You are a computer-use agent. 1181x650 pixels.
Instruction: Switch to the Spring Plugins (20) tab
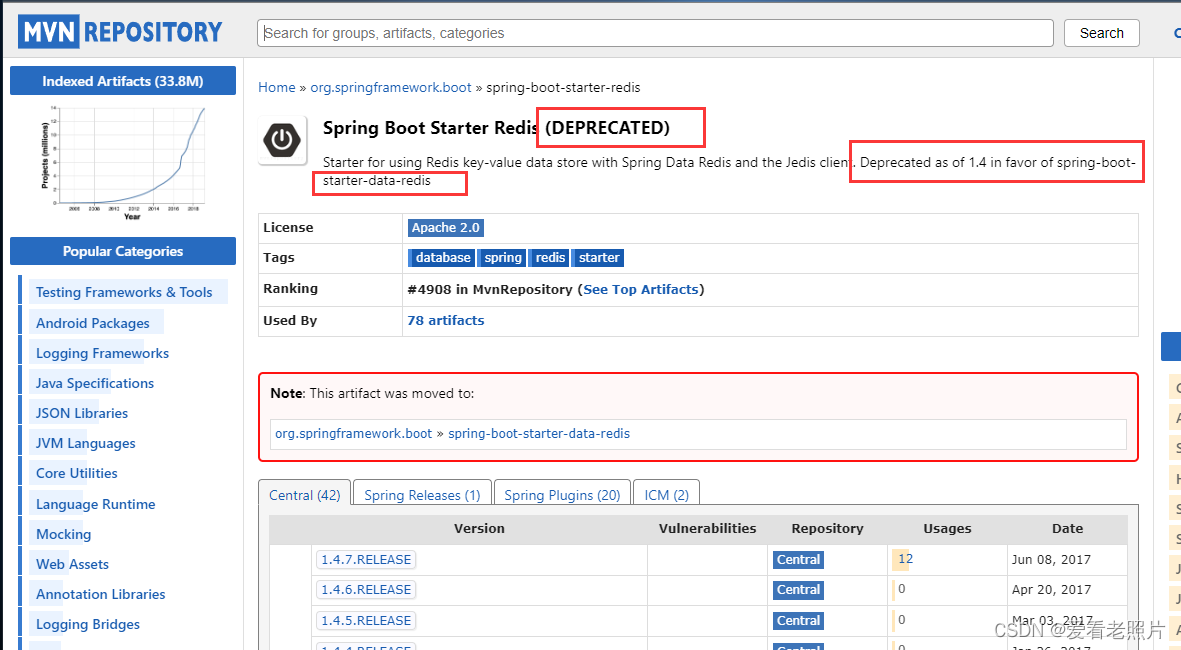click(x=562, y=494)
